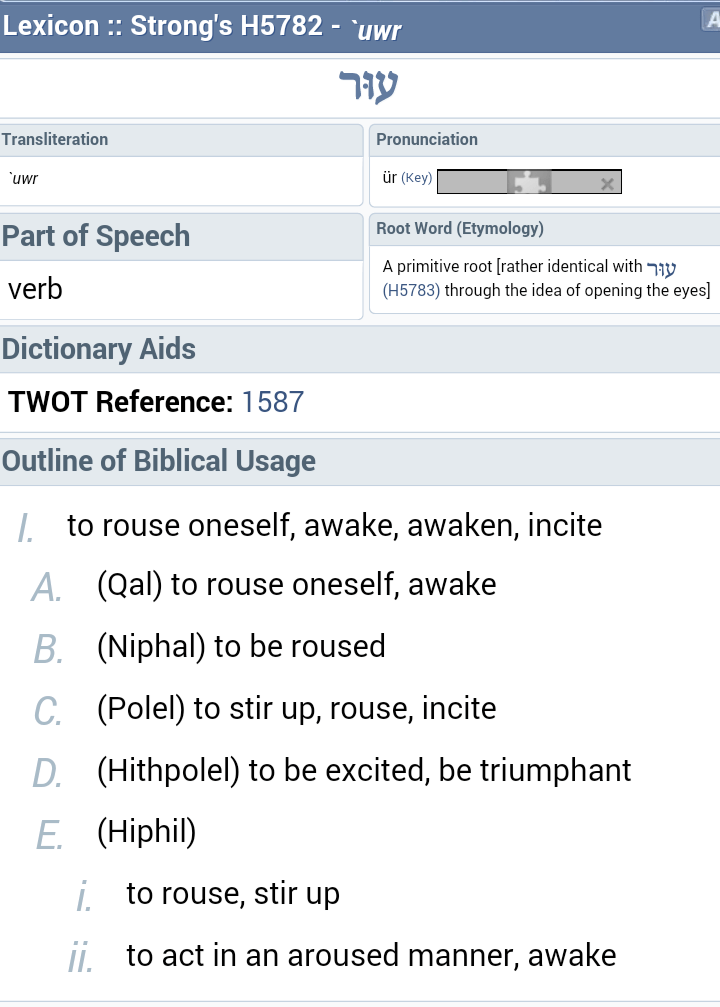Click the large Hebrew word heading
The width and height of the screenshot is (720, 1007).
(368, 88)
